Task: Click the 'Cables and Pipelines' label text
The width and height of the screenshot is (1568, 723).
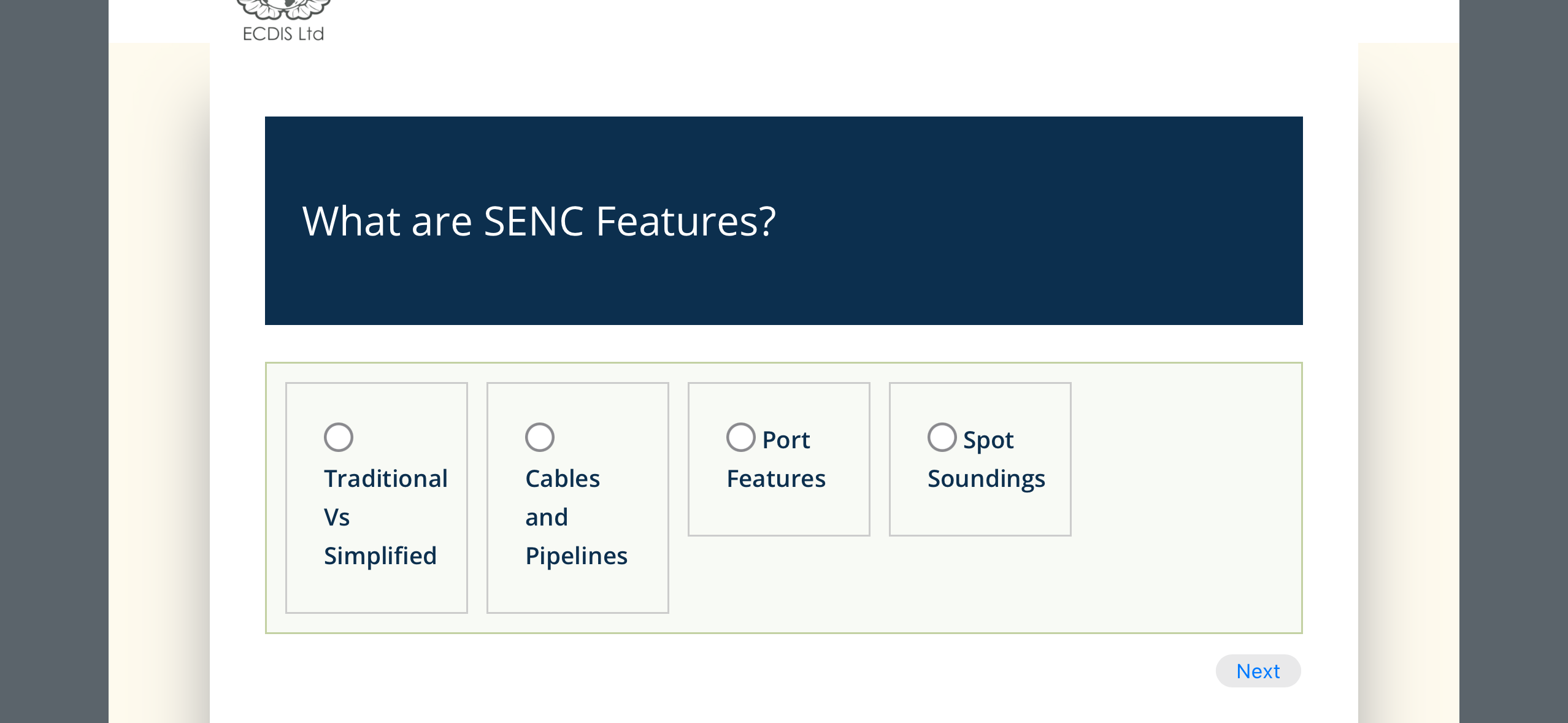Action: coord(575,516)
